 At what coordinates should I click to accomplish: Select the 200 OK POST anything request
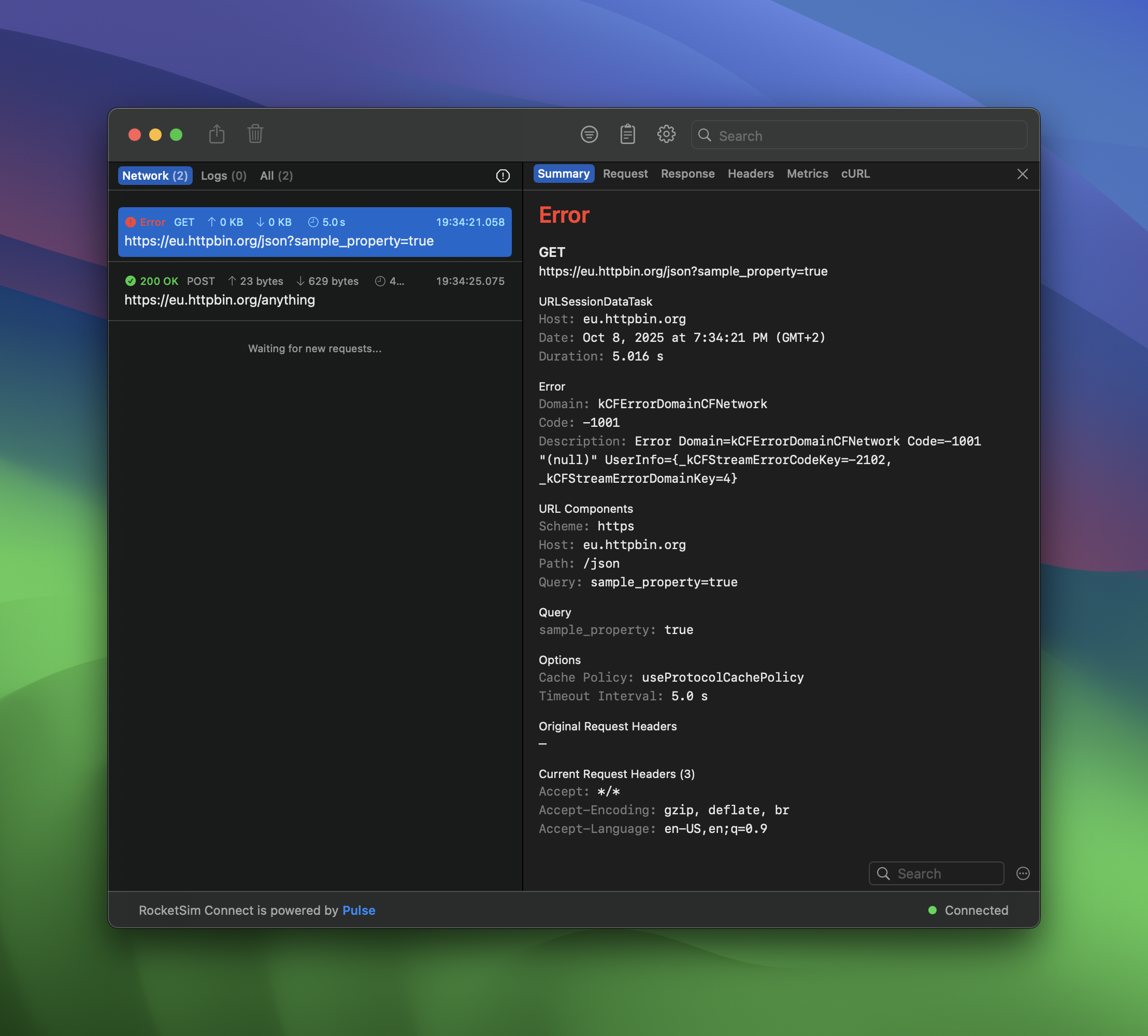314,291
